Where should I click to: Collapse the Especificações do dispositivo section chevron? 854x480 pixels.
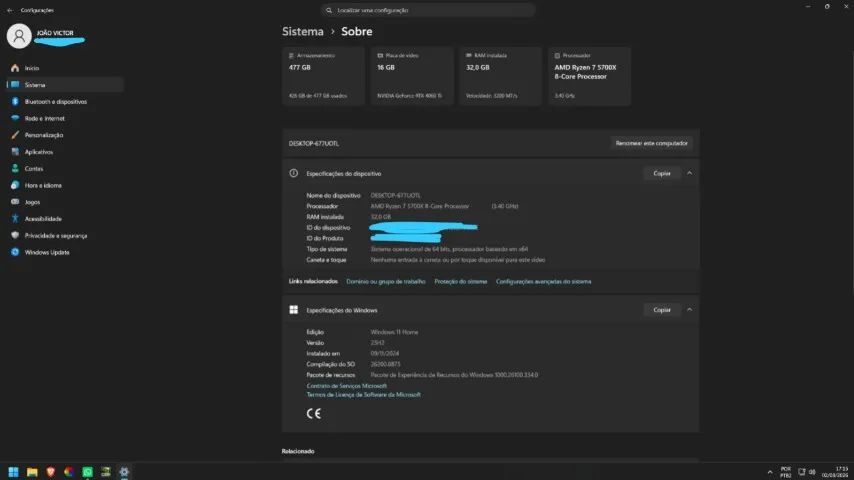click(690, 173)
